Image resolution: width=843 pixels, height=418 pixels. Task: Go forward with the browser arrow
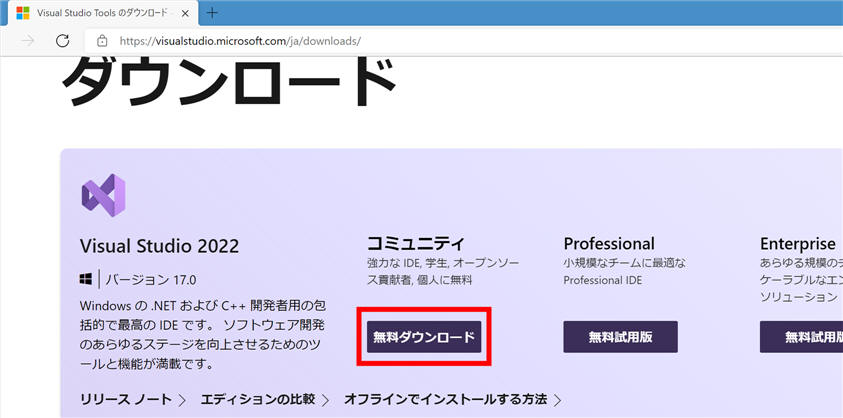[28, 40]
